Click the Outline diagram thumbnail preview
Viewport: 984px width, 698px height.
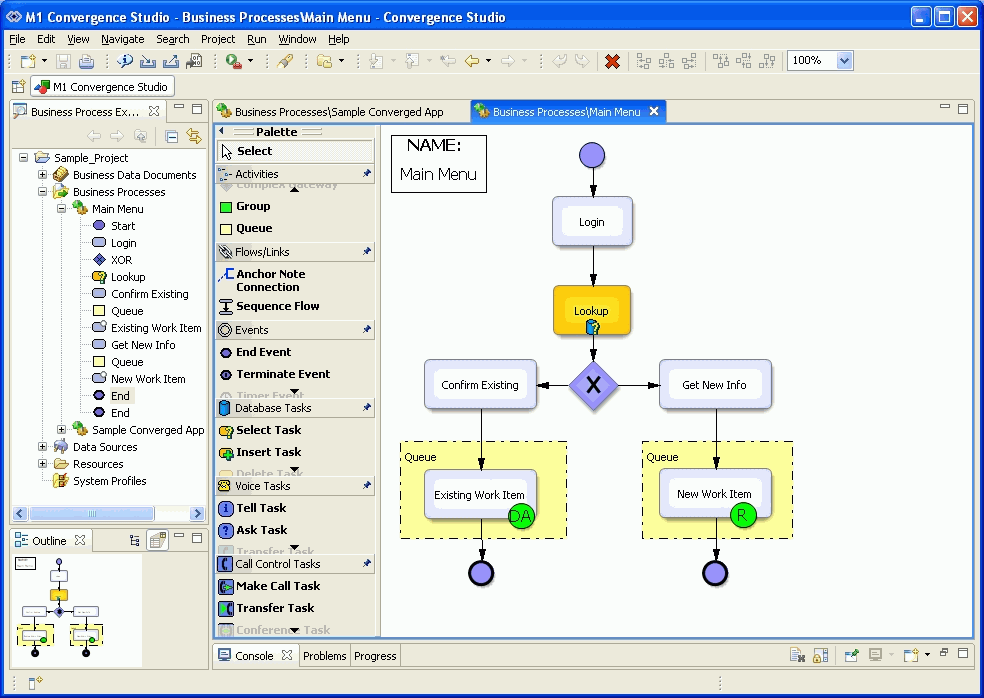59,607
